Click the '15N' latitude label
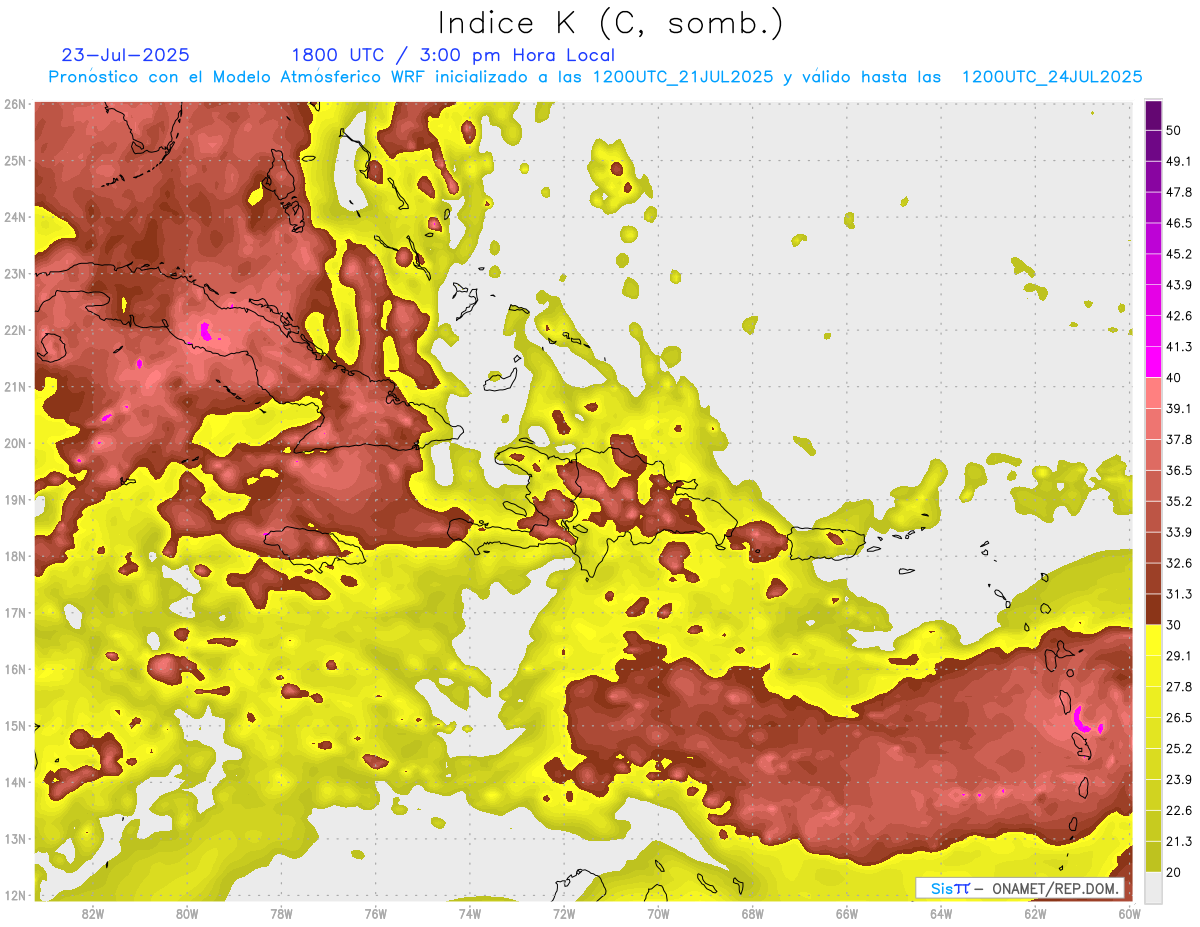This screenshot has width=1200, height=927. coord(15,725)
